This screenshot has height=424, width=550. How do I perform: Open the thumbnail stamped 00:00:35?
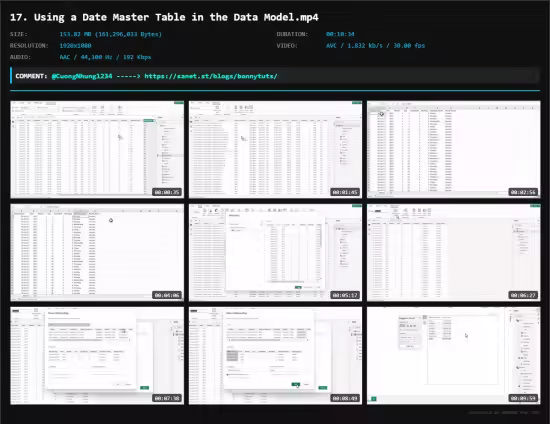(97, 149)
